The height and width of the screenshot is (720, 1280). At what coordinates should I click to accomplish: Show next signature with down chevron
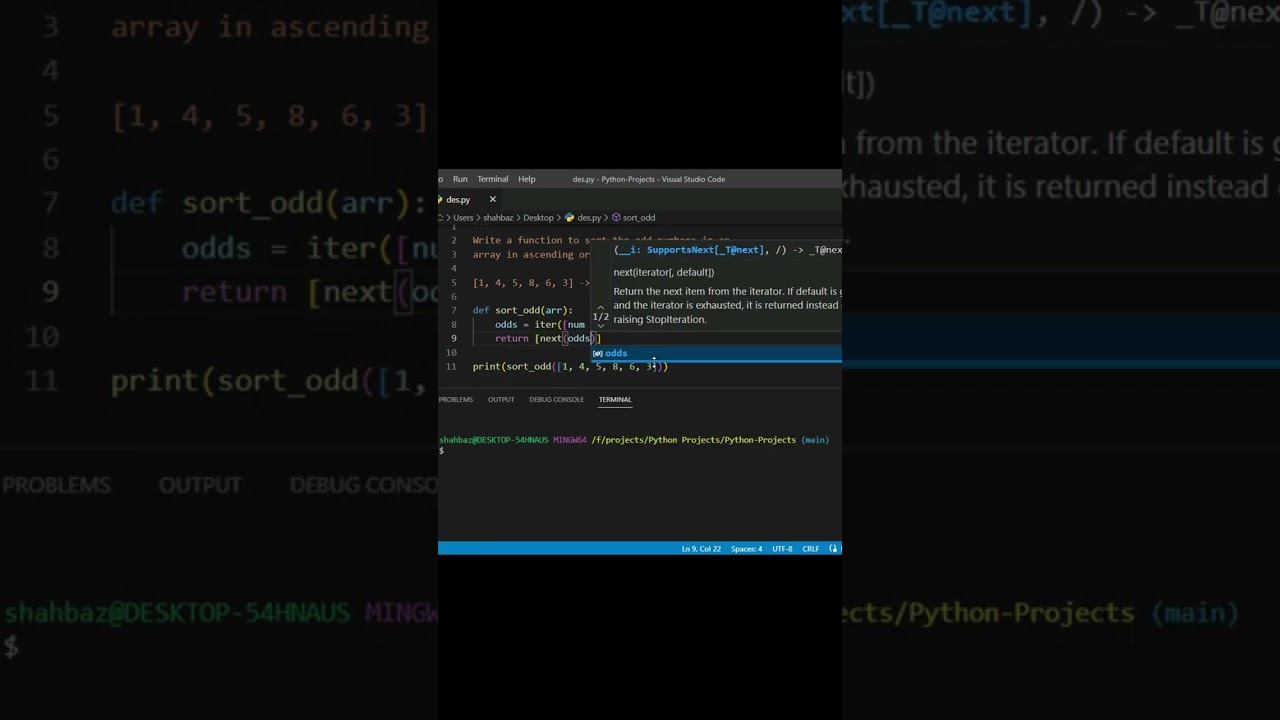(x=601, y=326)
